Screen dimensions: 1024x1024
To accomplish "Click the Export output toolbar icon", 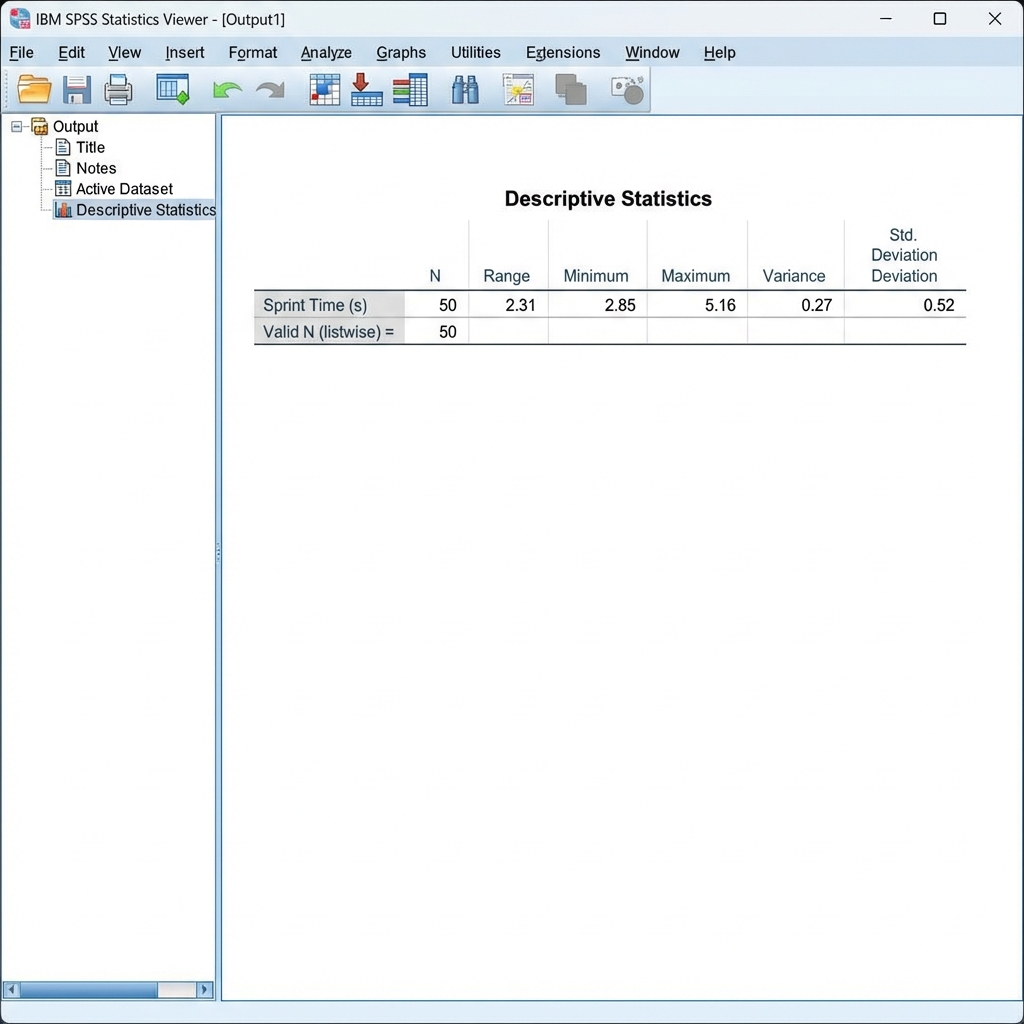I will 172,90.
